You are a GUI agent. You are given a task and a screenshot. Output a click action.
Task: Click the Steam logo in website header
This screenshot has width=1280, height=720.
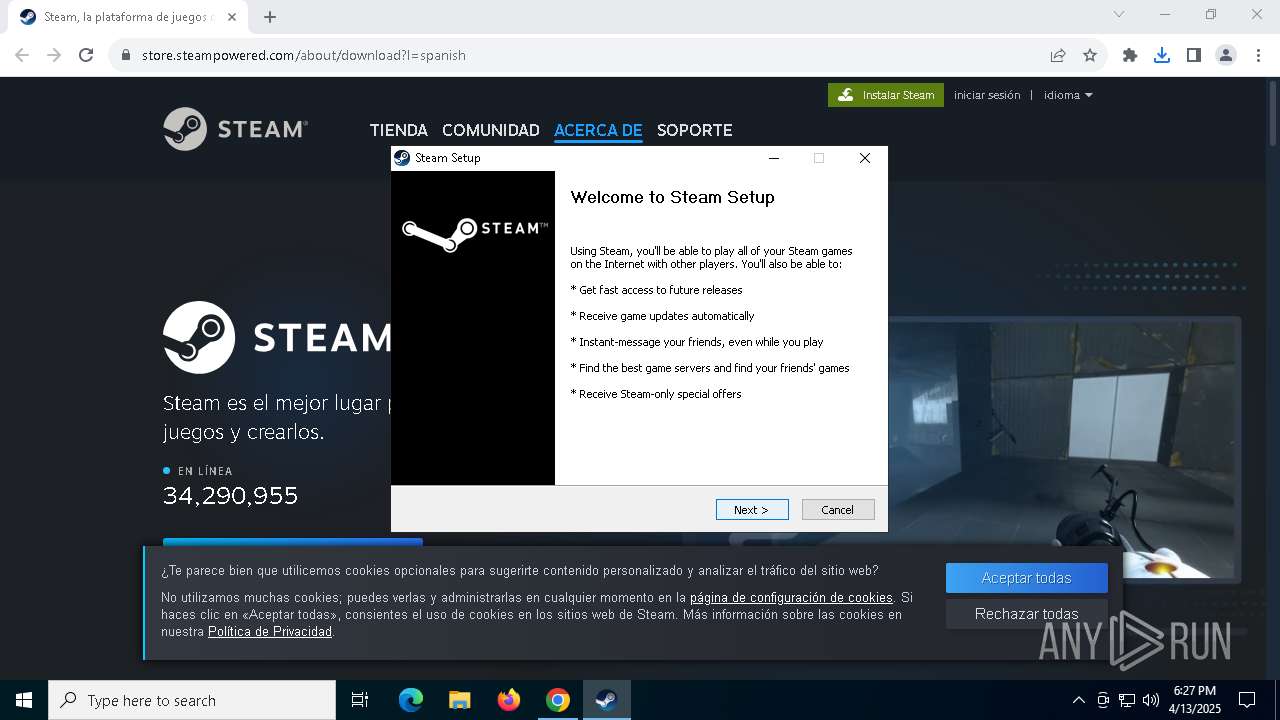tap(235, 129)
